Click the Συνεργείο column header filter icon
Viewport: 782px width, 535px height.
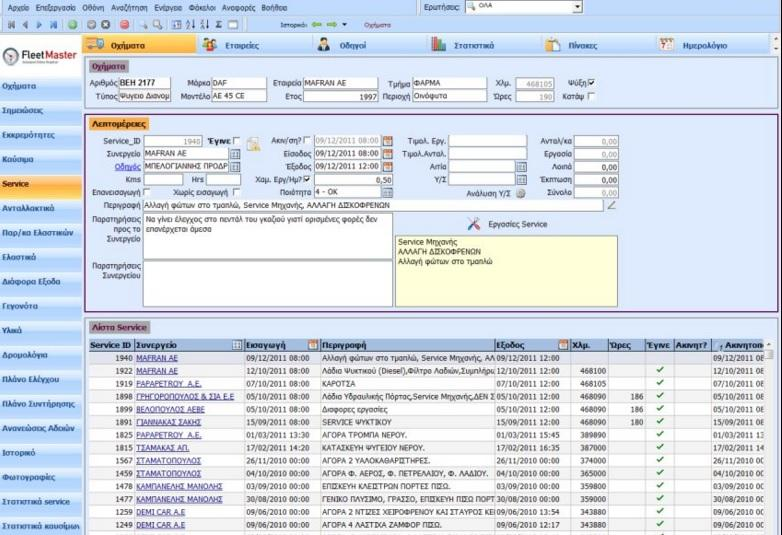237,345
